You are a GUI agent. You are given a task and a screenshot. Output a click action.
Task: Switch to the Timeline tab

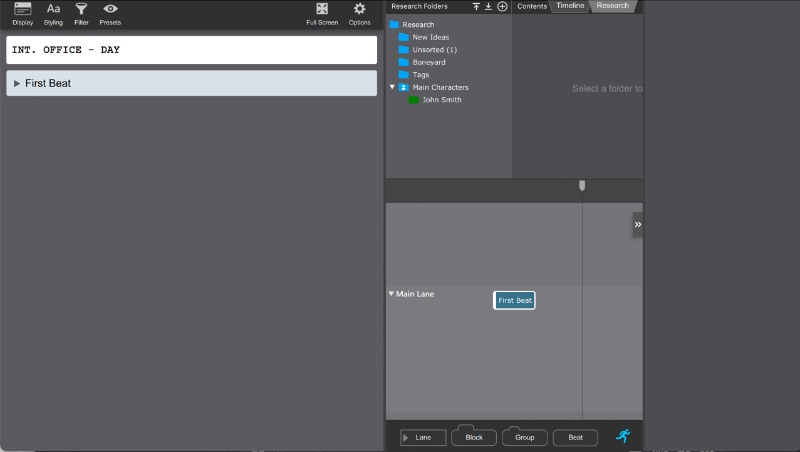[570, 6]
